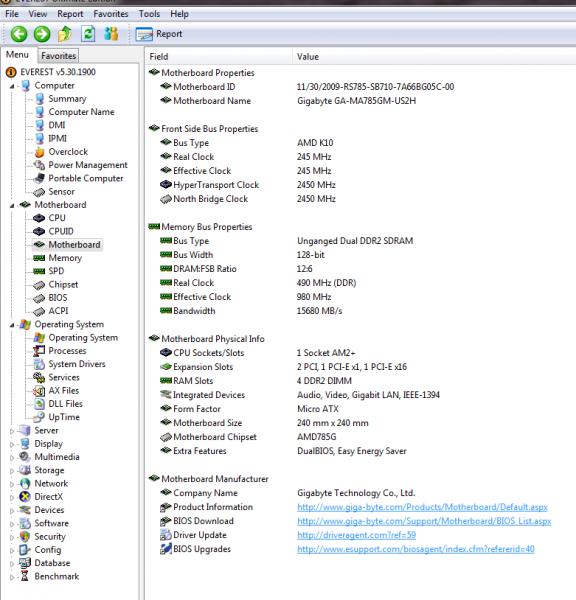Select the Bandwidth 15680 MB/s value
This screenshot has width=576, height=600.
pyautogui.click(x=319, y=311)
